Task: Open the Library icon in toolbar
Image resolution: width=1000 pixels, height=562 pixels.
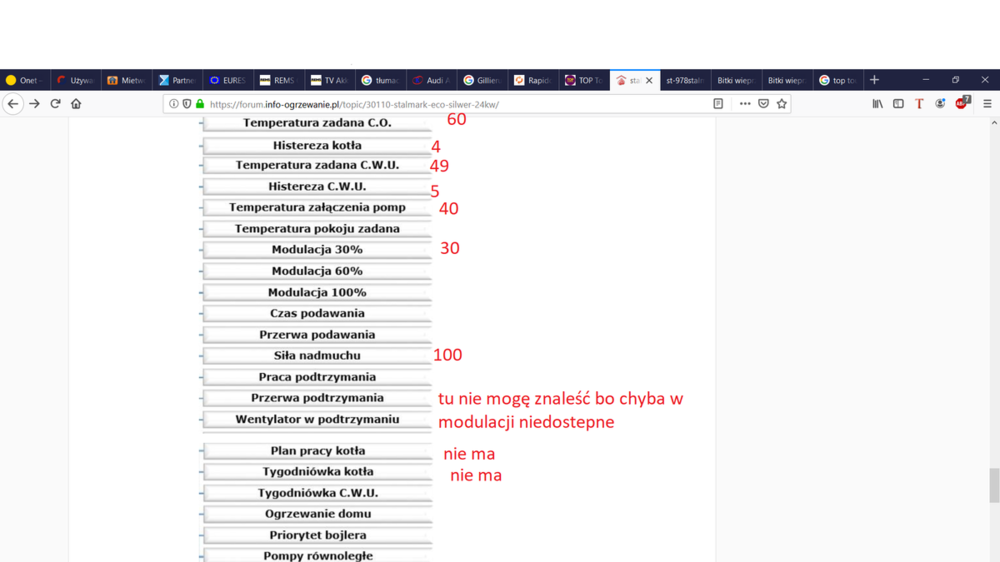Action: pyautogui.click(x=877, y=104)
